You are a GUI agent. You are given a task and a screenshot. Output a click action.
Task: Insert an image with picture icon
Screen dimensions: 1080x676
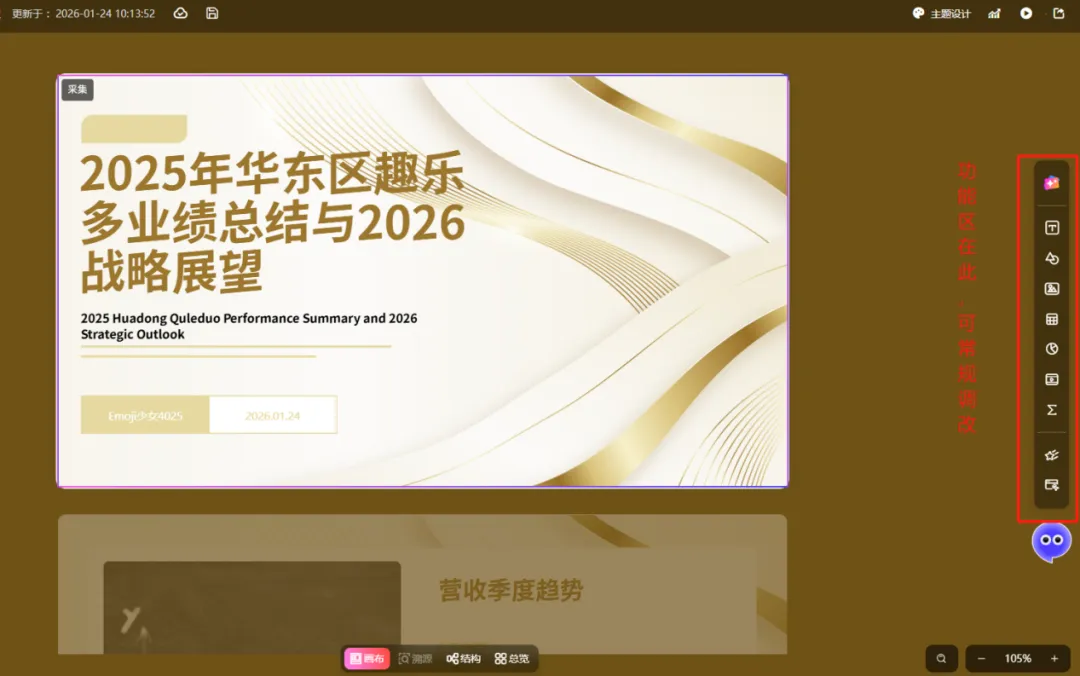tap(1052, 289)
